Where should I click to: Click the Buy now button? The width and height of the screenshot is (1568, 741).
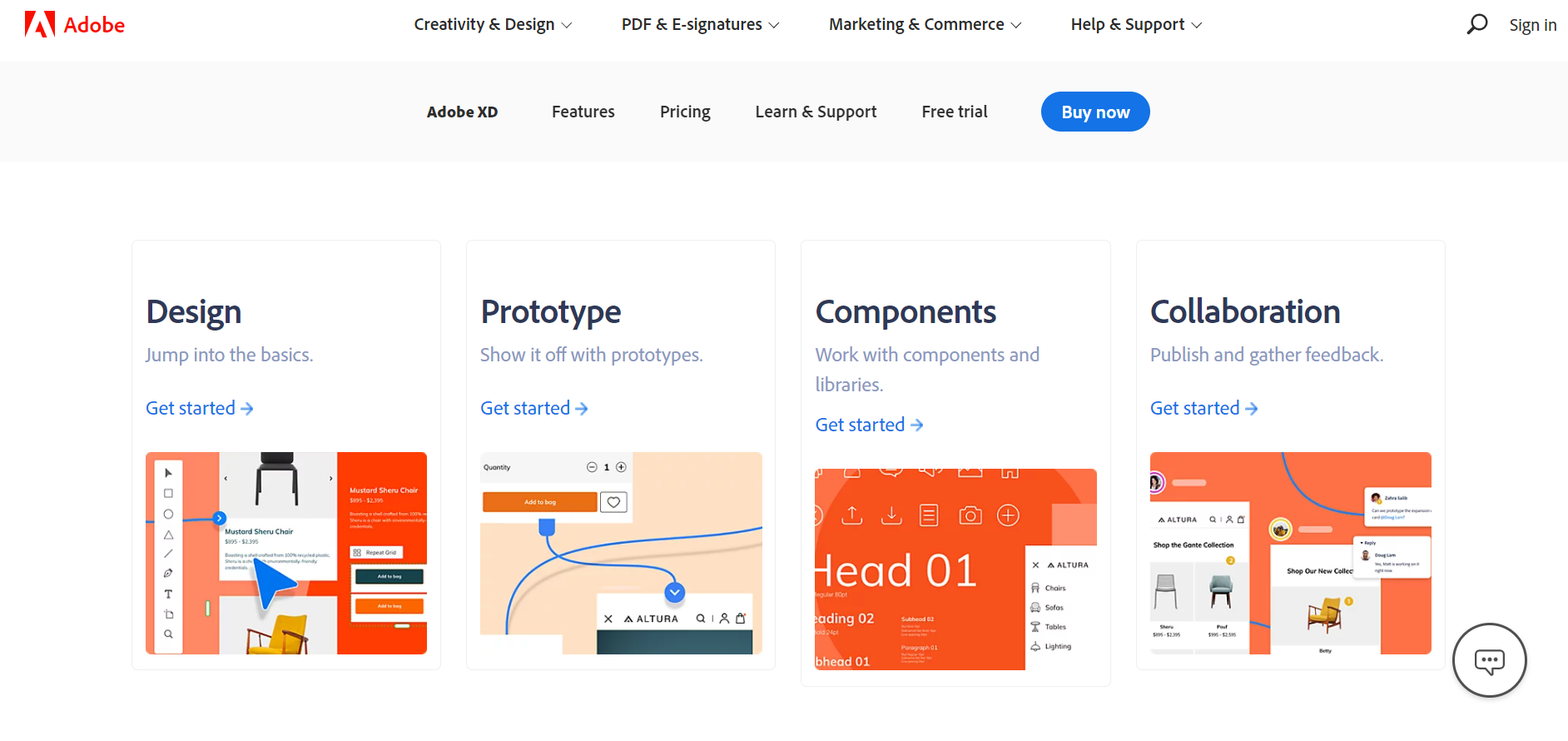(1095, 112)
